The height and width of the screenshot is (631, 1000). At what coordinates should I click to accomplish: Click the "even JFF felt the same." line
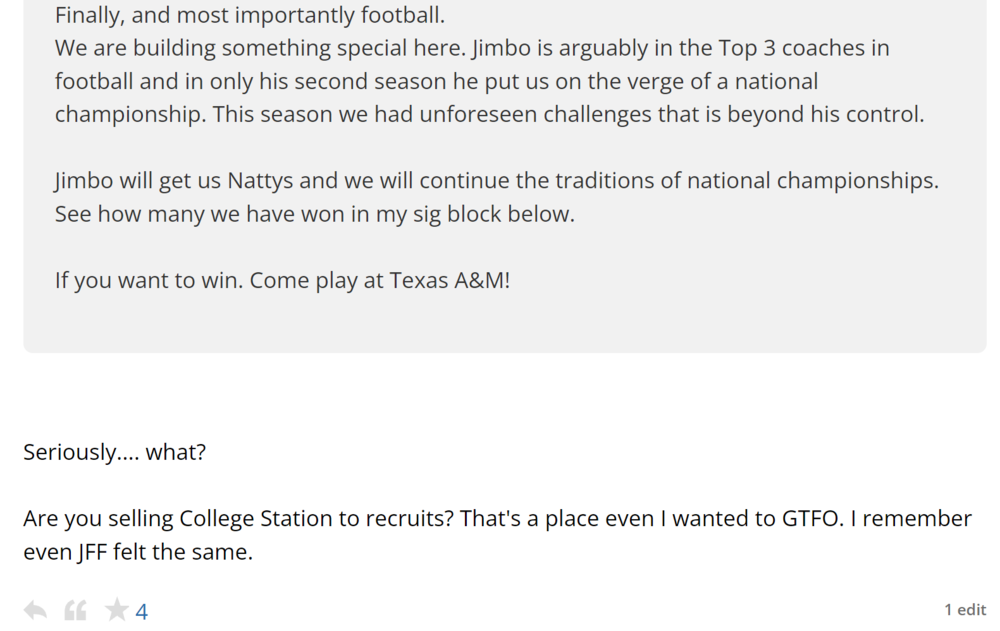point(138,552)
